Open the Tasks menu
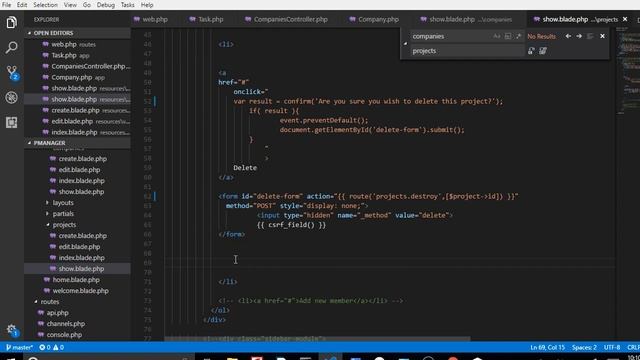Viewport: 640px width, 360px height. 127,5
